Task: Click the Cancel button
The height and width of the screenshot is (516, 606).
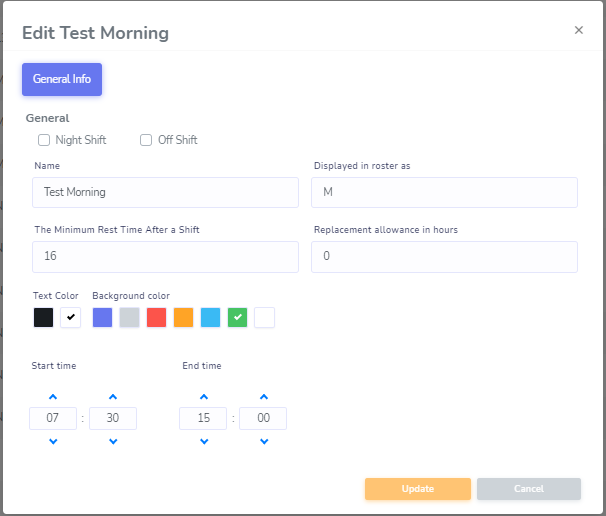Action: [529, 489]
